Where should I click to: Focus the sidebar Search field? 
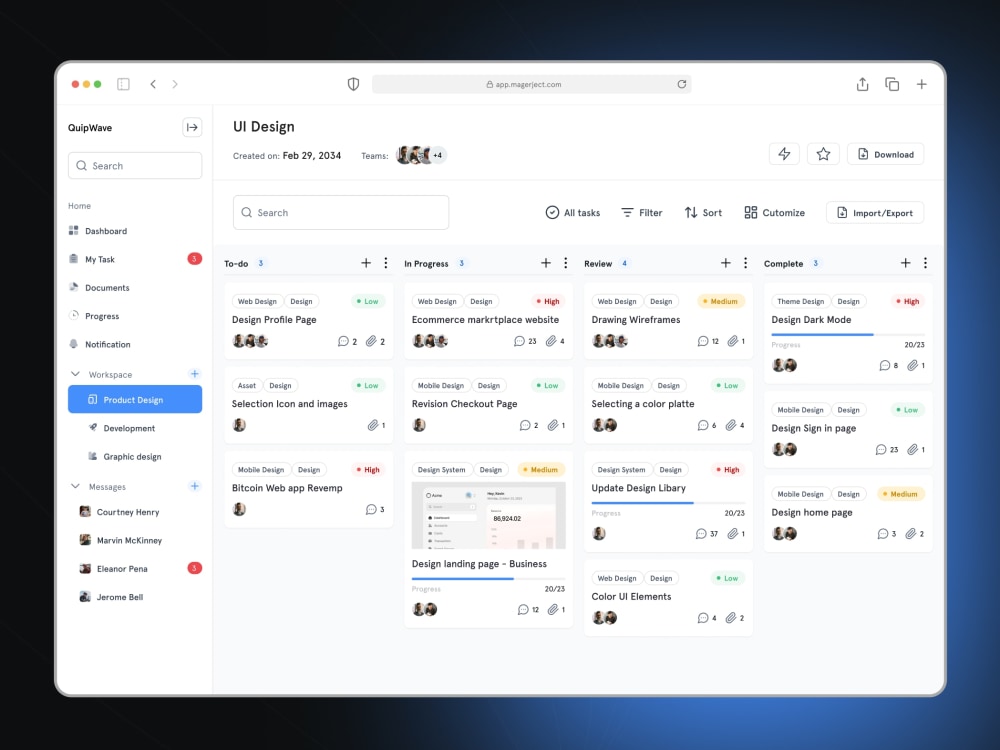coord(135,165)
